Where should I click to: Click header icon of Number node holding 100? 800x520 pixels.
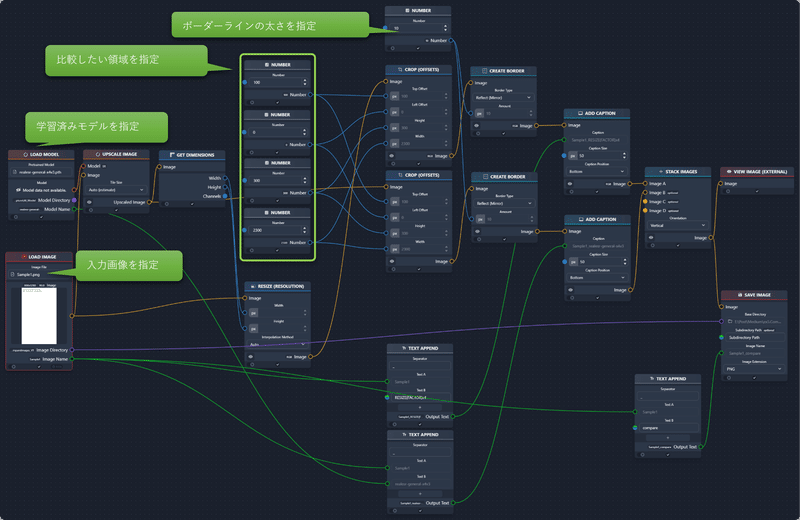pyautogui.click(x=266, y=65)
